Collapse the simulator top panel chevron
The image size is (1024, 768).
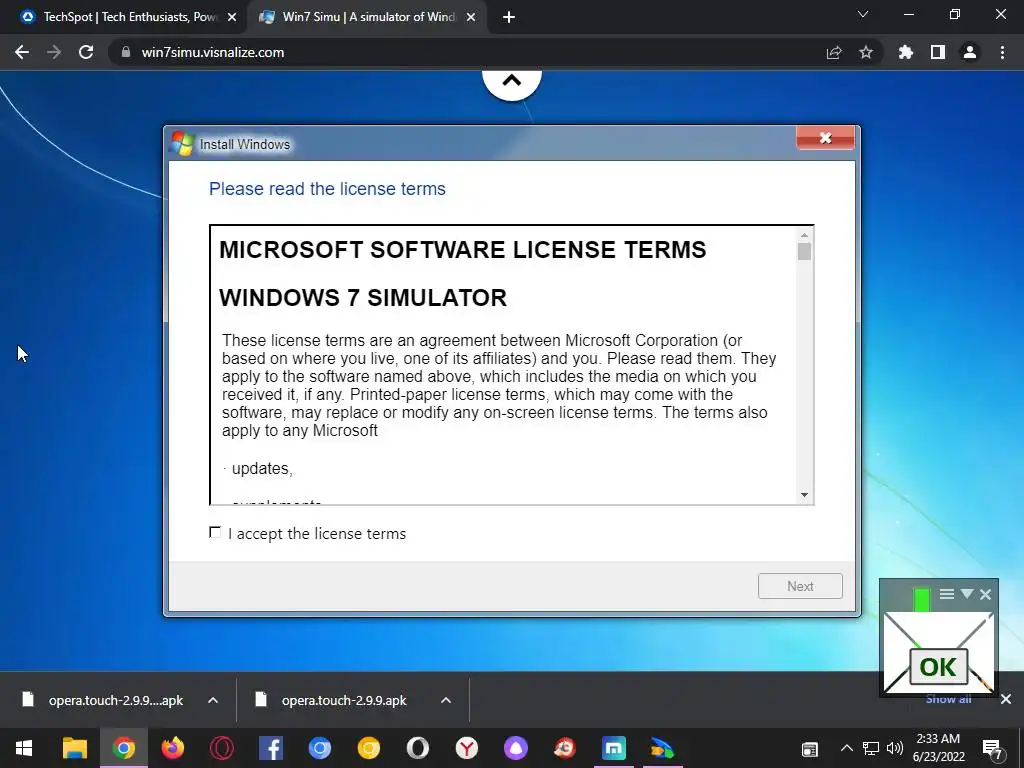click(512, 81)
